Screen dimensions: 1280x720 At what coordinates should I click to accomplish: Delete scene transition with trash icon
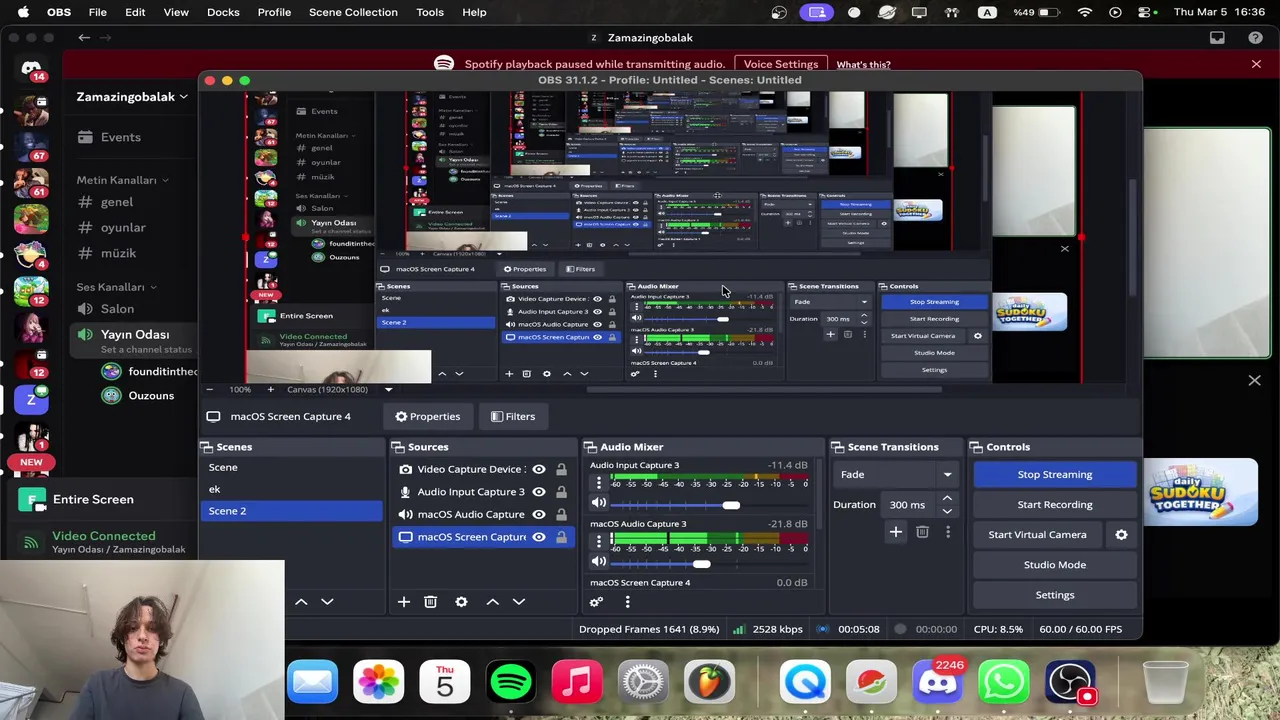click(922, 532)
